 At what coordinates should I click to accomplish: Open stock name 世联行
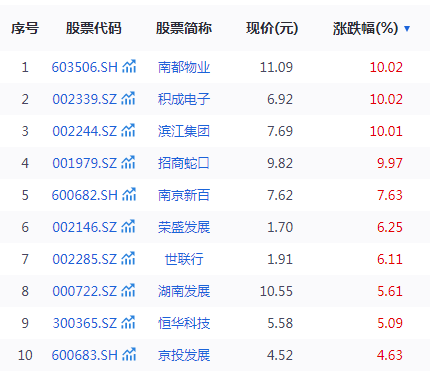[x=184, y=259]
